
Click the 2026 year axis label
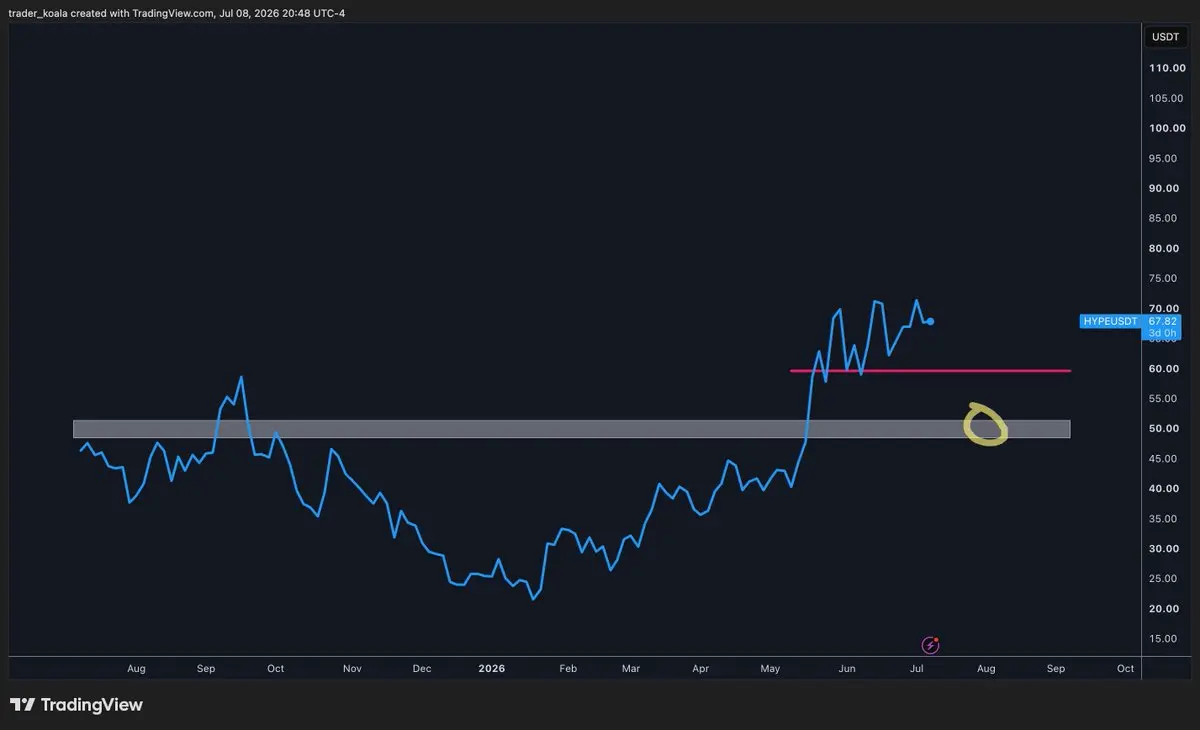tap(491, 668)
